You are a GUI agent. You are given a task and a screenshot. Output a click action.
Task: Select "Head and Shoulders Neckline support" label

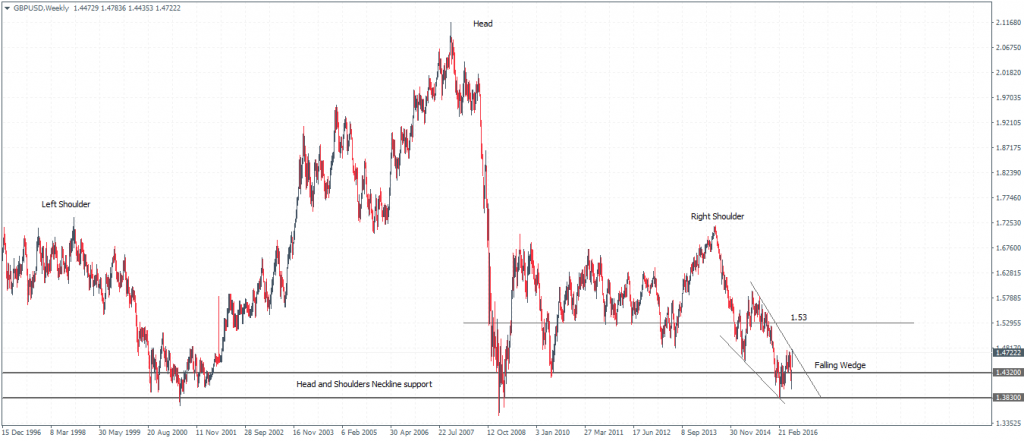point(364,384)
